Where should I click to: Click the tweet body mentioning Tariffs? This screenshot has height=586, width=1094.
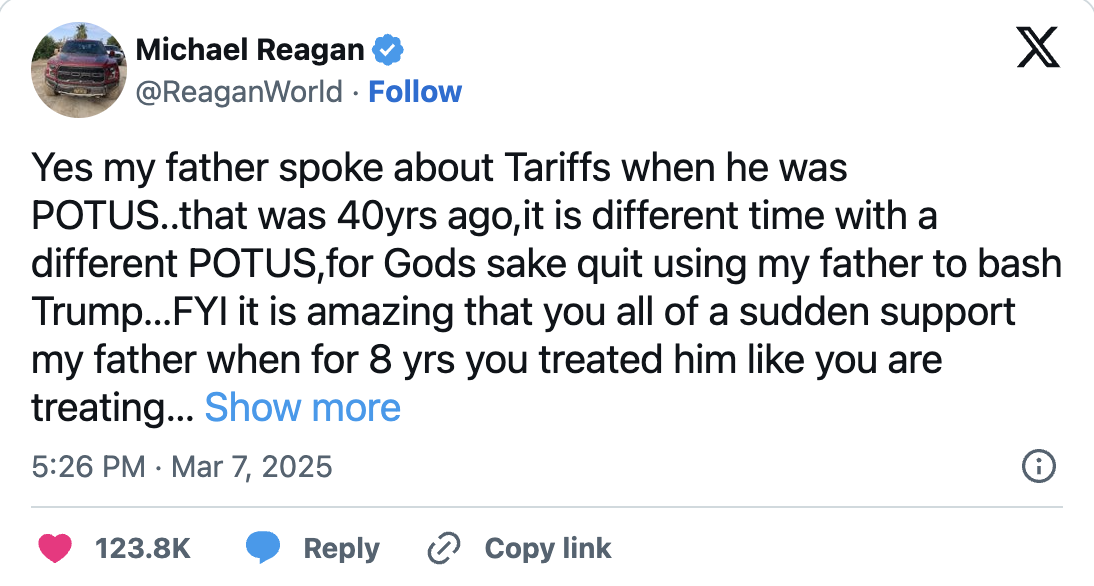tap(440, 168)
